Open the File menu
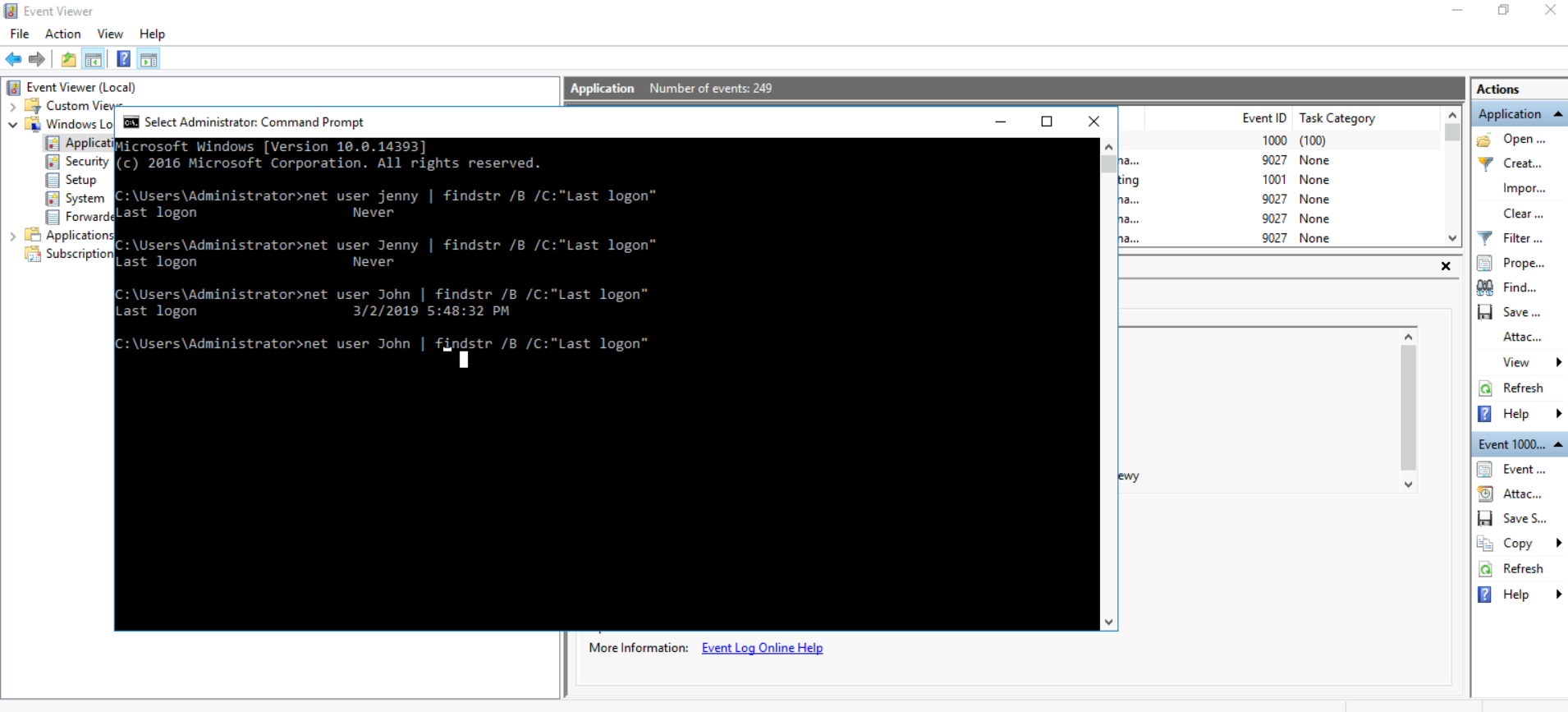This screenshot has height=712, width=1568. coord(20,34)
